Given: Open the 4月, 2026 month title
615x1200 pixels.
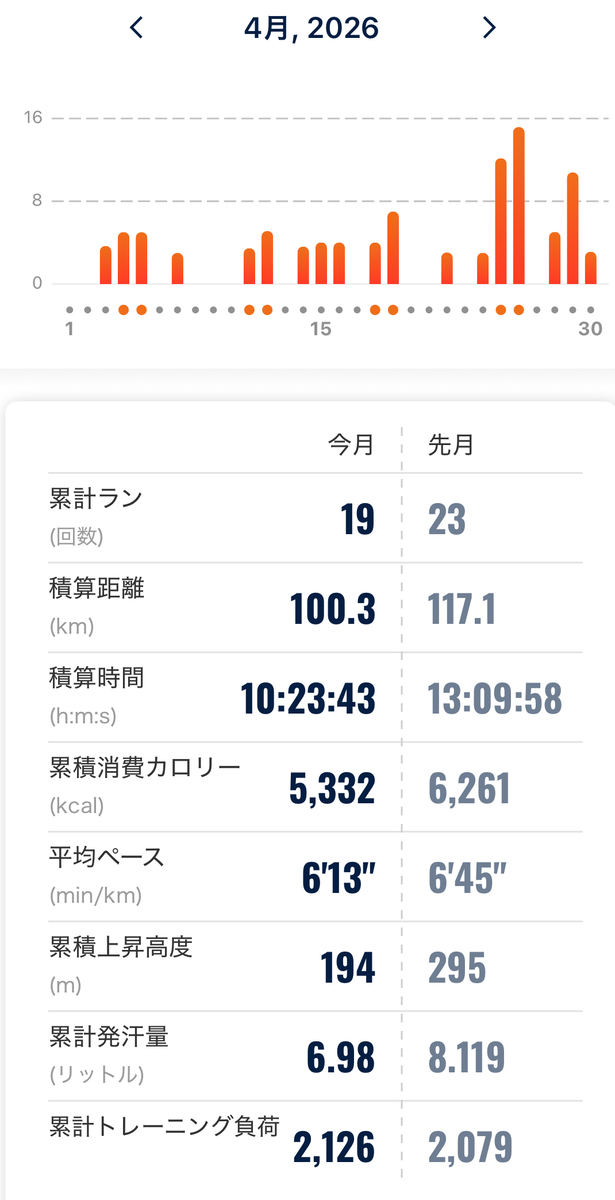Looking at the screenshot, I should click(x=311, y=28).
